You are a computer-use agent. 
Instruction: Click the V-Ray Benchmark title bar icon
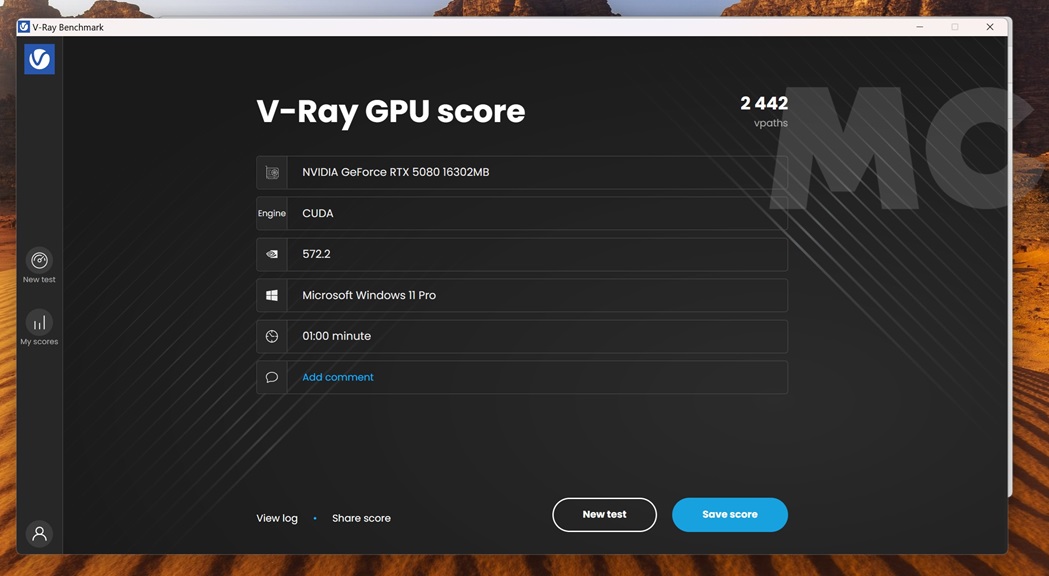[x=24, y=27]
